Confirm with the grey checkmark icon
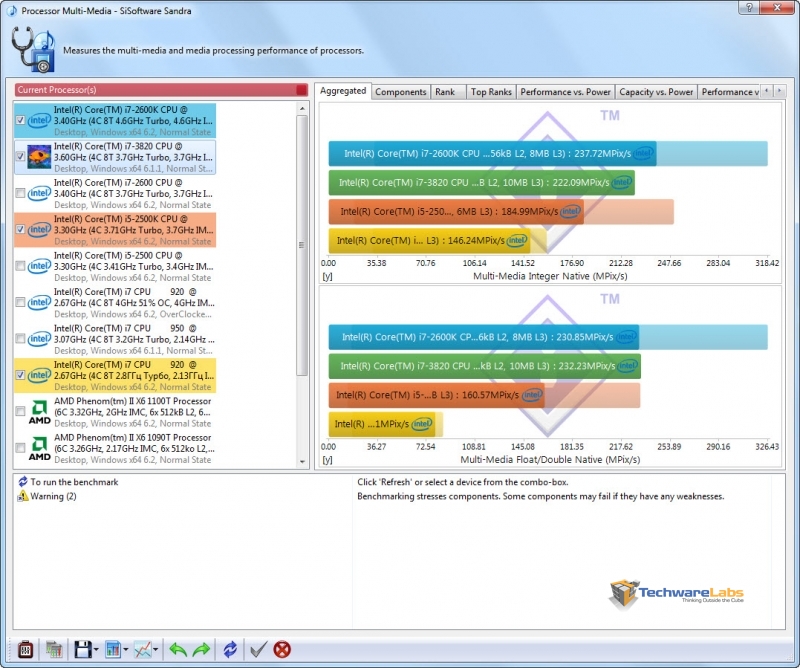Image resolution: width=800 pixels, height=668 pixels. pos(258,649)
